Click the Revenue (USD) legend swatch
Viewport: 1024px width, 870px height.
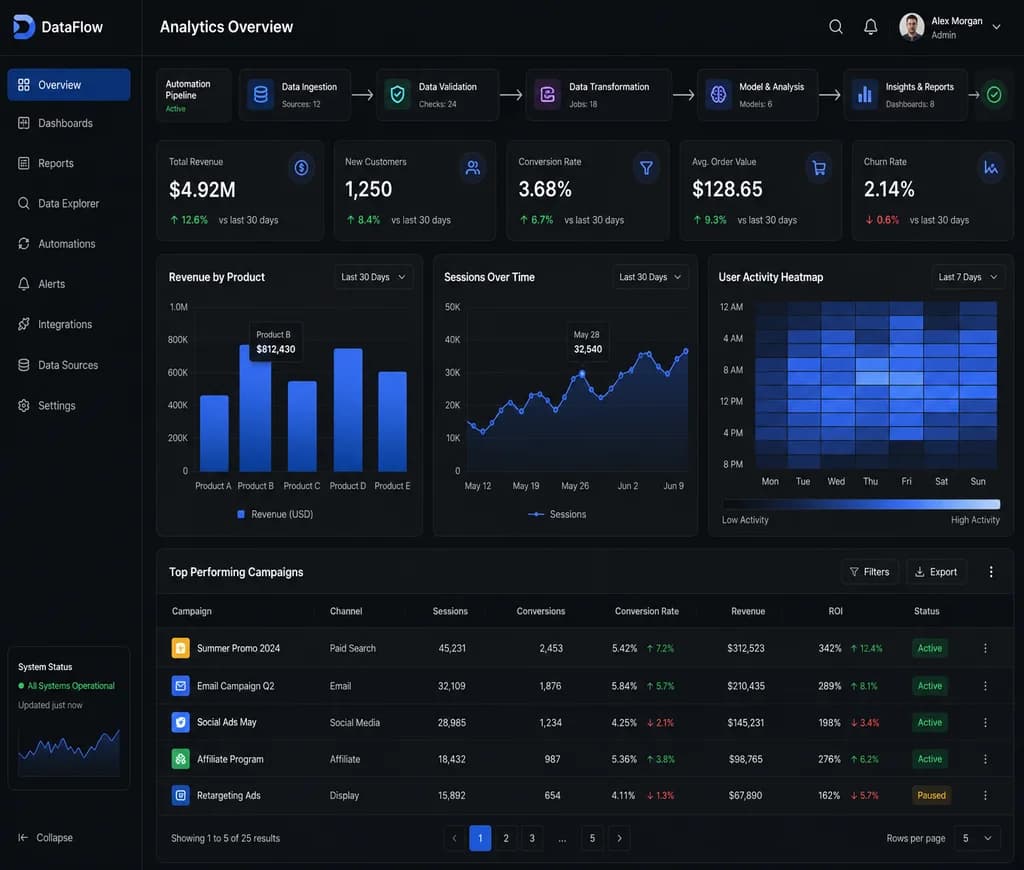241,514
